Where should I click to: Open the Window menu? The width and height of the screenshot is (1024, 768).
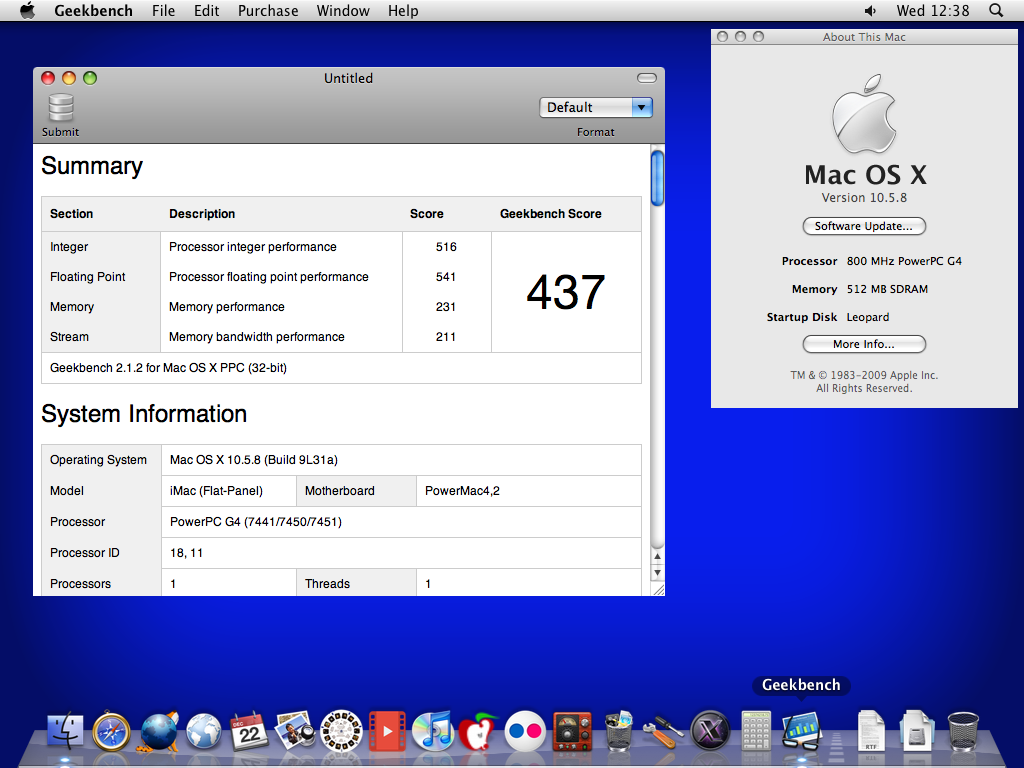pyautogui.click(x=343, y=10)
